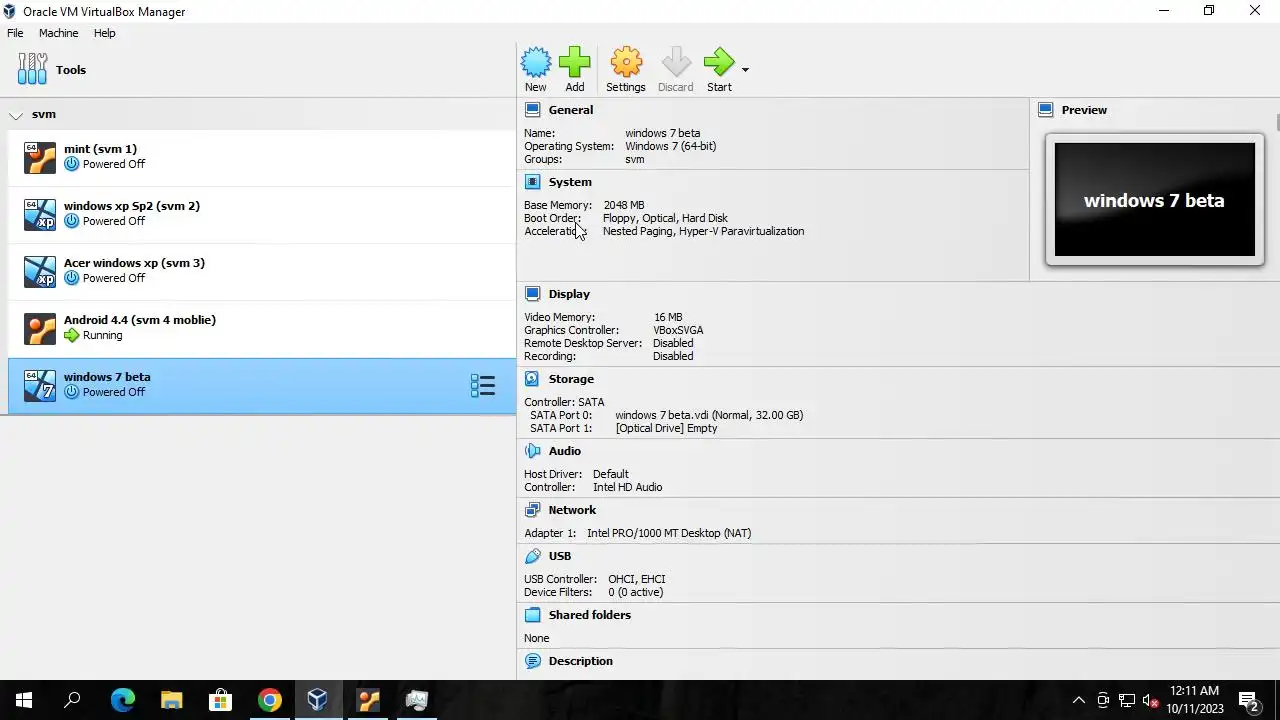The image size is (1280, 720).
Task: Click the windows 7 beta machine icon
Action: pyautogui.click(x=40, y=385)
